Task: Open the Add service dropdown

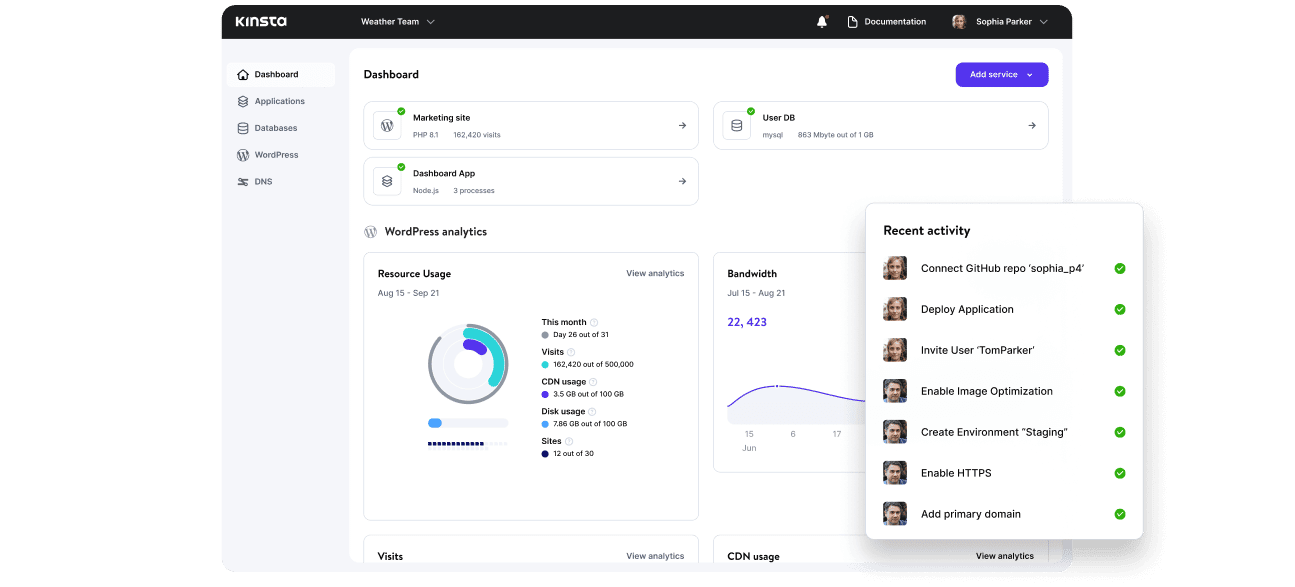Action: point(1001,75)
